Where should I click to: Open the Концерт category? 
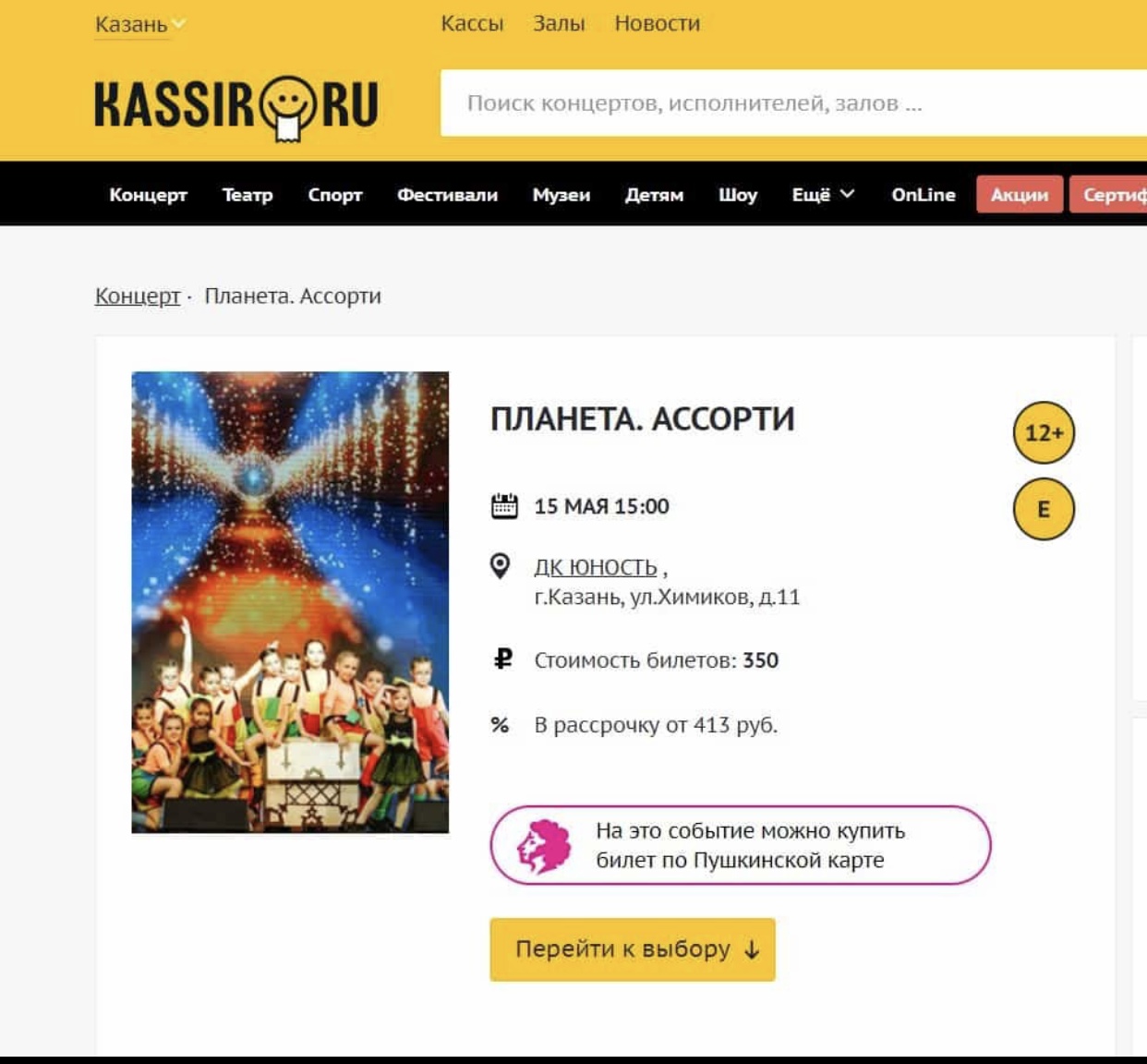click(x=149, y=195)
